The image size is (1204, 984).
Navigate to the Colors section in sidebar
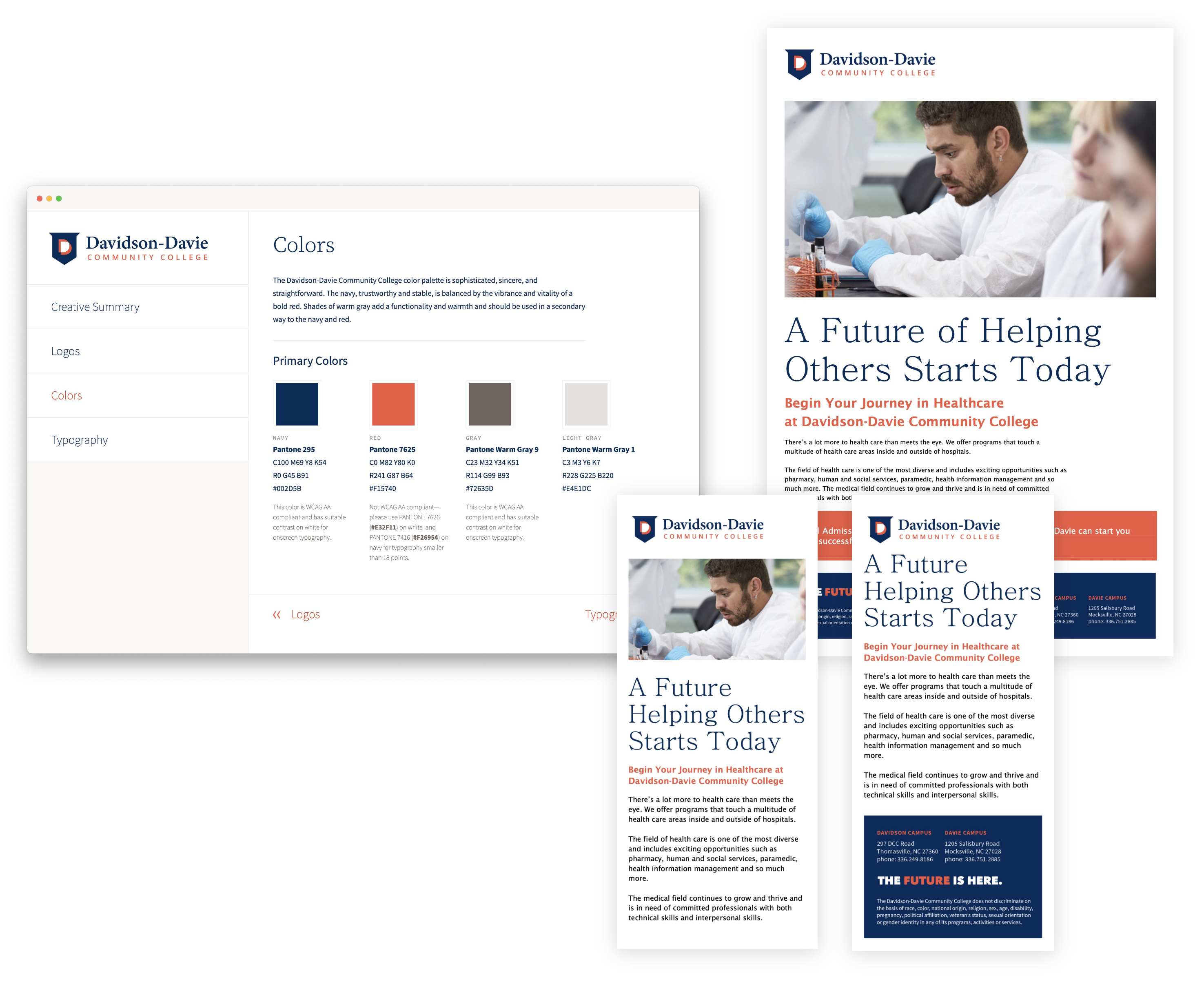pyautogui.click(x=66, y=395)
